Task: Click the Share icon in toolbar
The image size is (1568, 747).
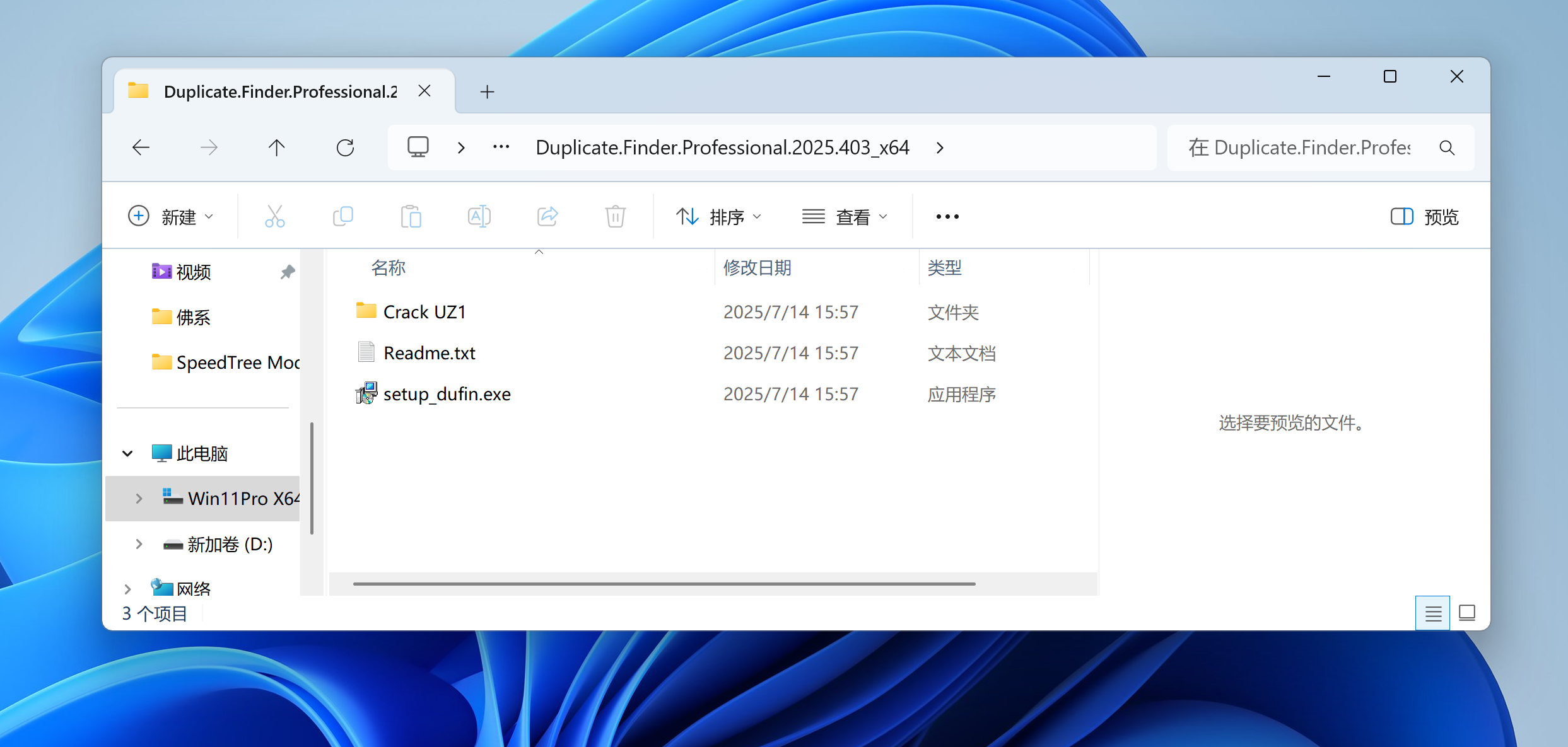Action: pyautogui.click(x=547, y=216)
